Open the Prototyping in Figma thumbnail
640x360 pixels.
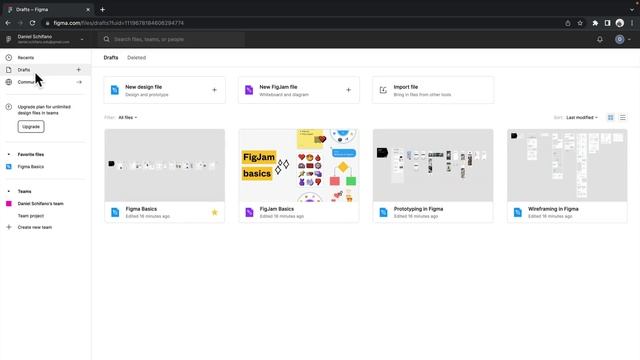pos(433,165)
